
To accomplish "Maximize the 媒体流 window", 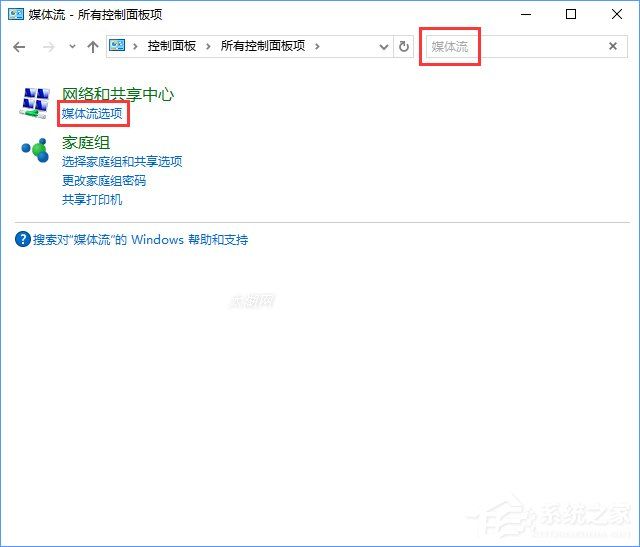I will tap(571, 14).
